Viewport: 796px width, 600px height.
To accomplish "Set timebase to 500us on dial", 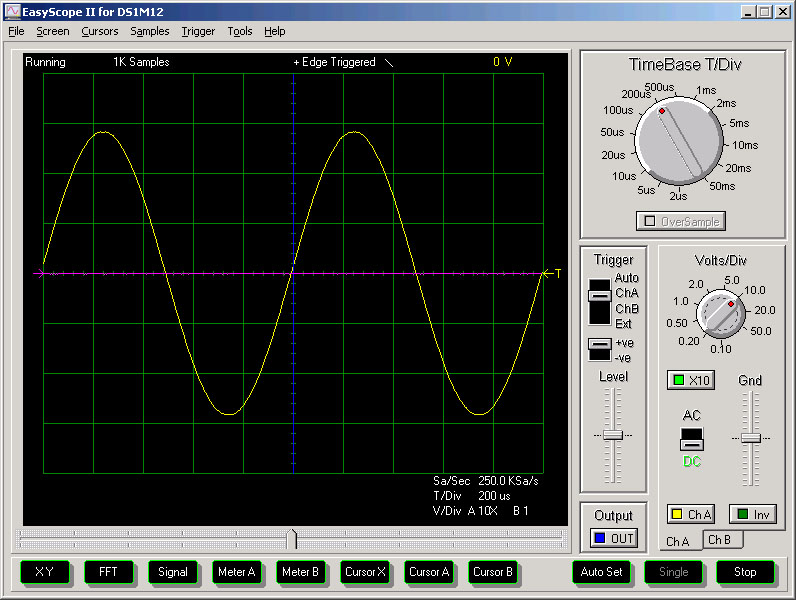I will 659,87.
